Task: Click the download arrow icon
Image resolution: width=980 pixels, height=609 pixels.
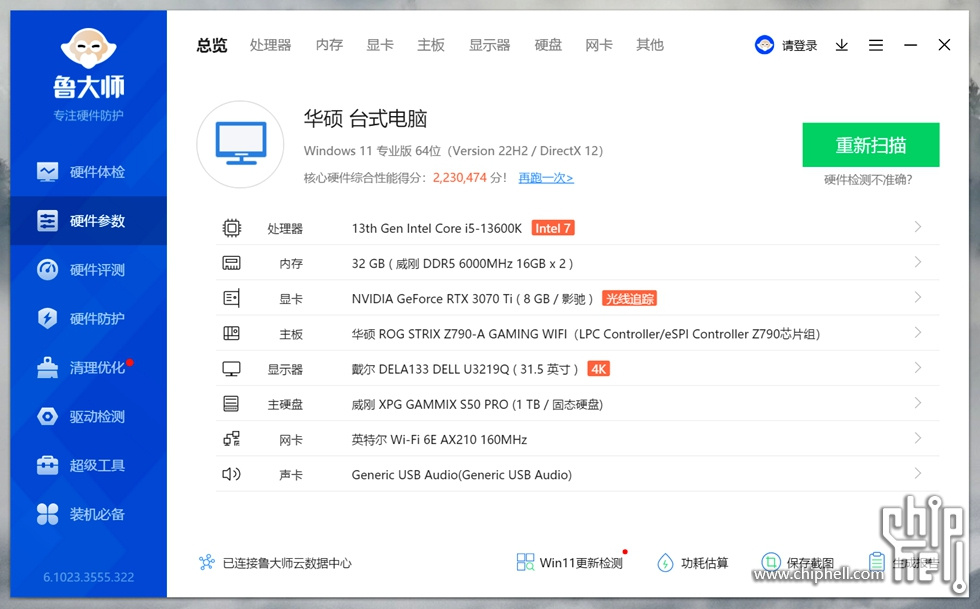Action: [842, 45]
